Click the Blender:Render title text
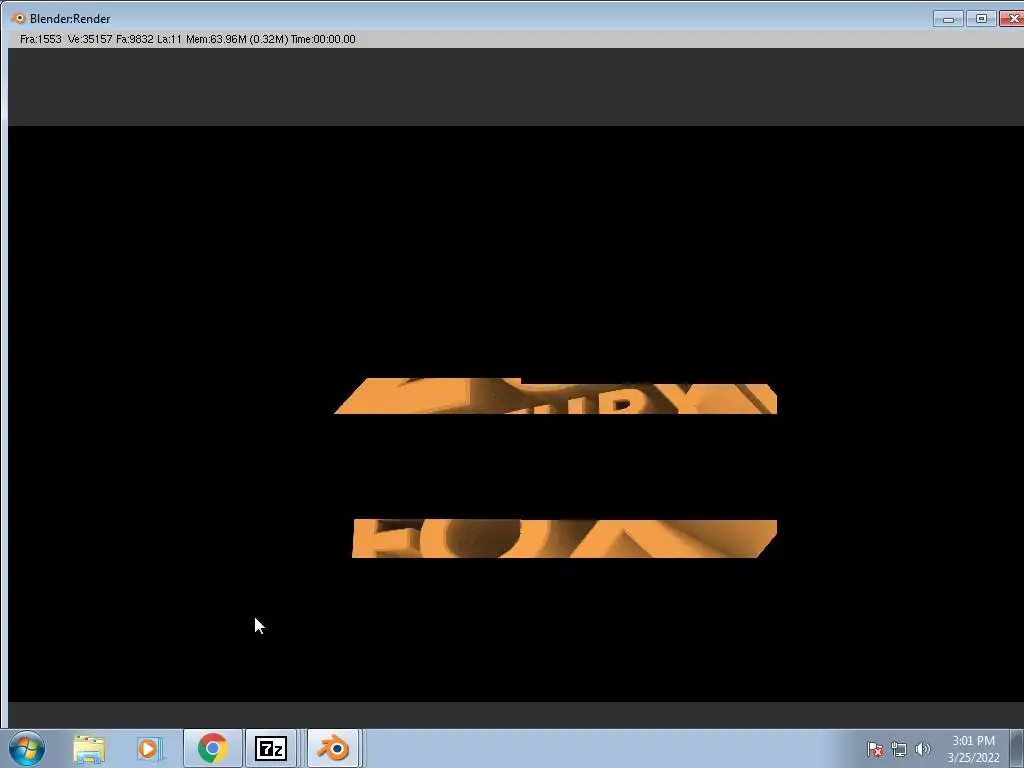This screenshot has width=1024, height=768. tap(70, 19)
